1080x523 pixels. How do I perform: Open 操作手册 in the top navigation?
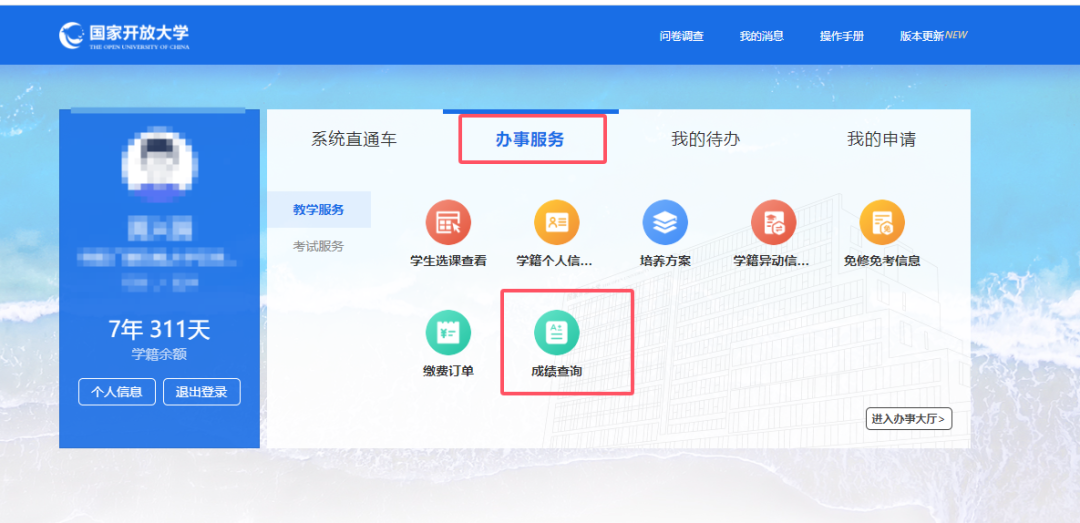(842, 37)
